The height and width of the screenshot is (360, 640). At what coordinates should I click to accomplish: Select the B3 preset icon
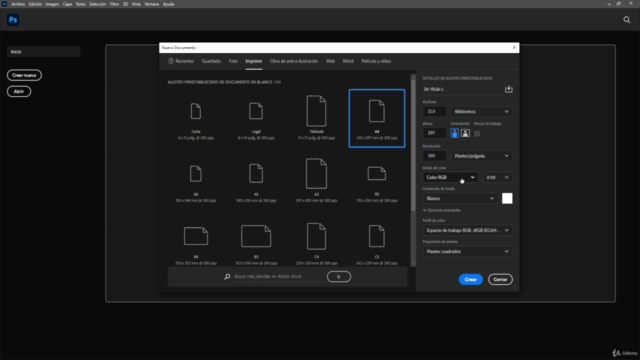pos(256,236)
